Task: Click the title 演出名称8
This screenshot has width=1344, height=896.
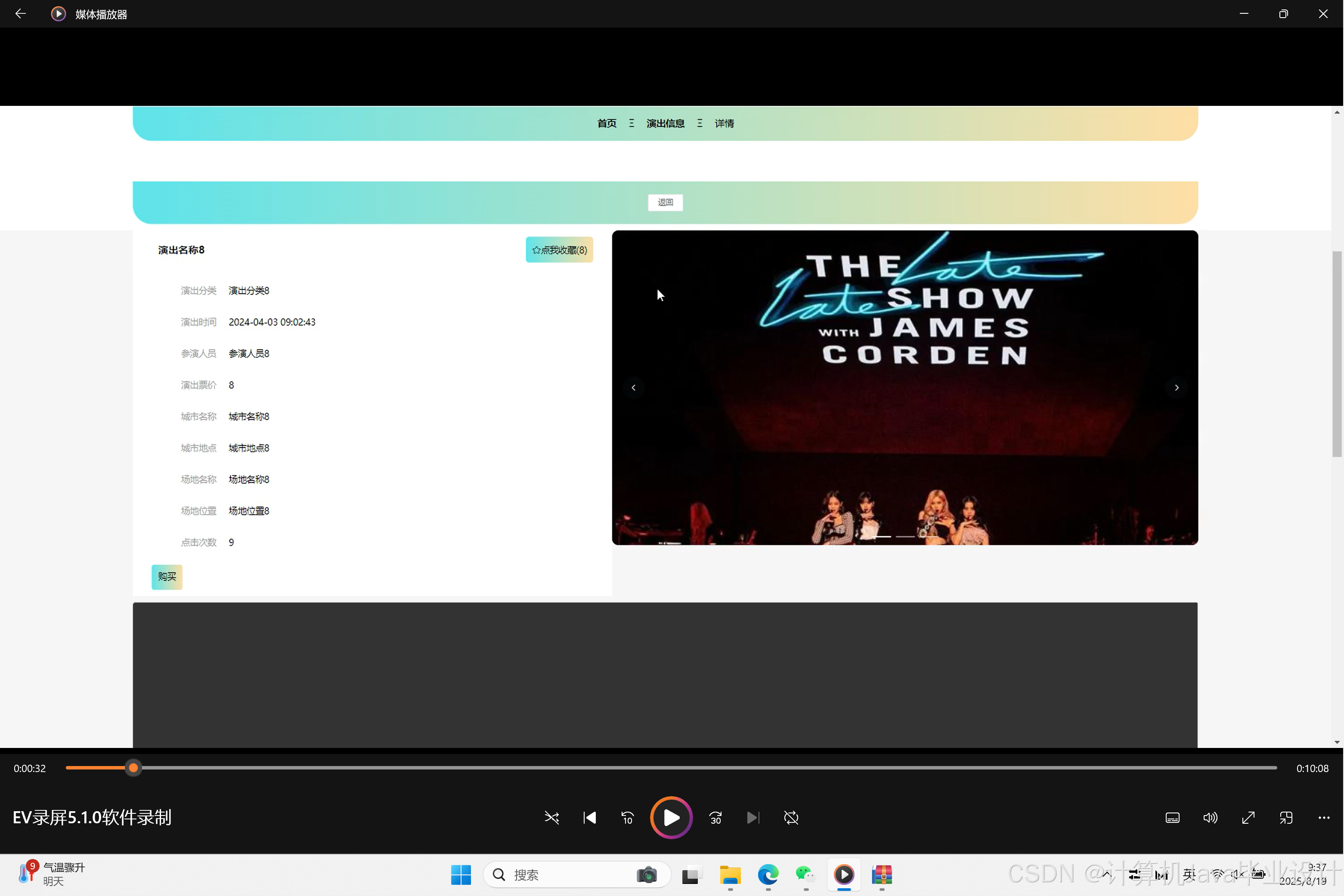Action: pos(181,250)
